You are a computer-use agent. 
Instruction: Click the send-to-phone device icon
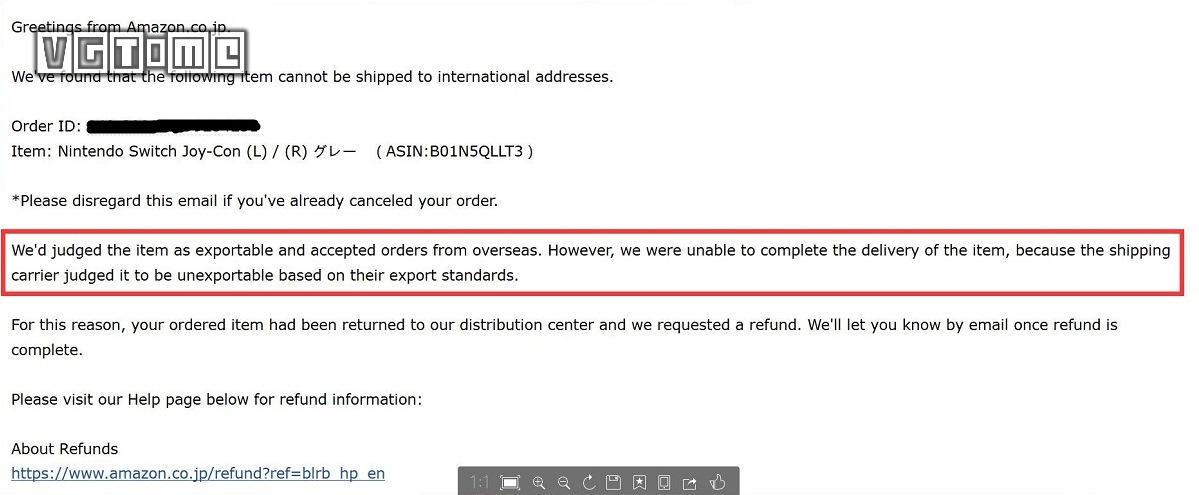point(664,483)
